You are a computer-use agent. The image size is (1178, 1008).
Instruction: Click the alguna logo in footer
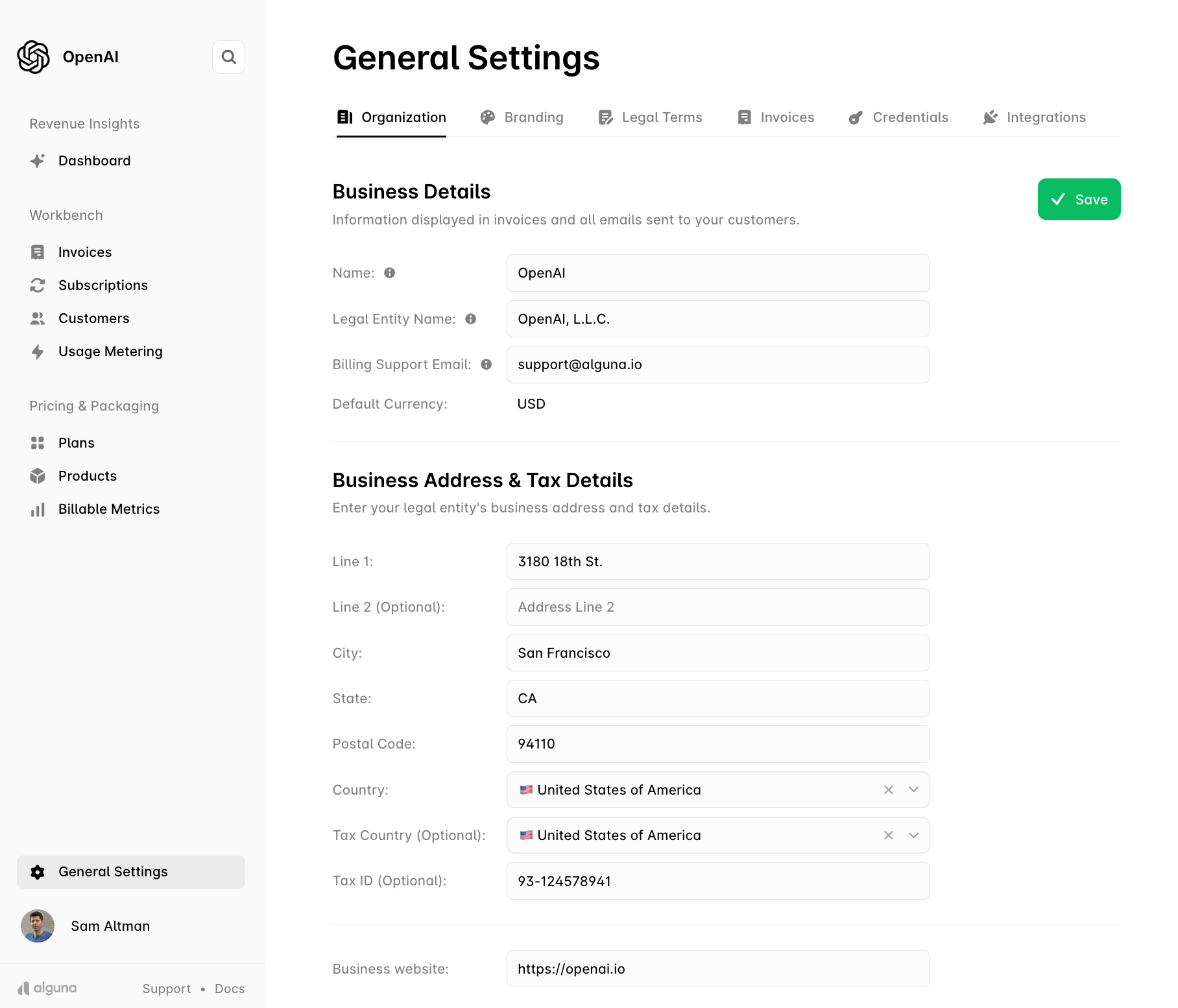pos(47,988)
